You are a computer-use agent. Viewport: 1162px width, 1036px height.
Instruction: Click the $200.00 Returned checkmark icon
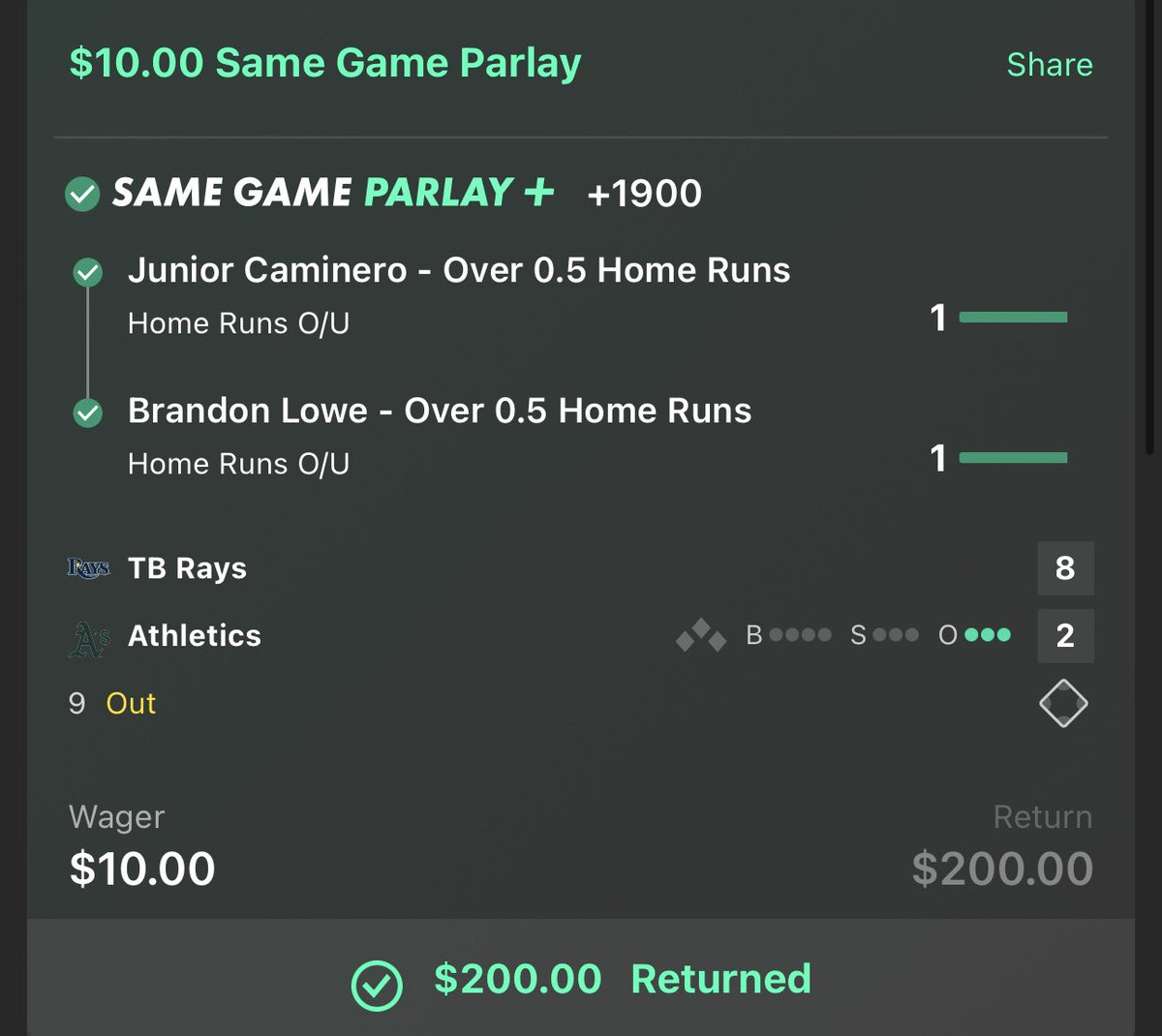[x=377, y=986]
